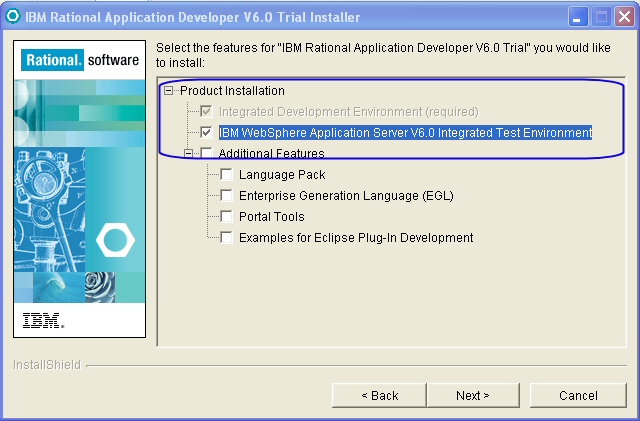Proceed with the Next button
The height and width of the screenshot is (421, 640).
[x=473, y=395]
